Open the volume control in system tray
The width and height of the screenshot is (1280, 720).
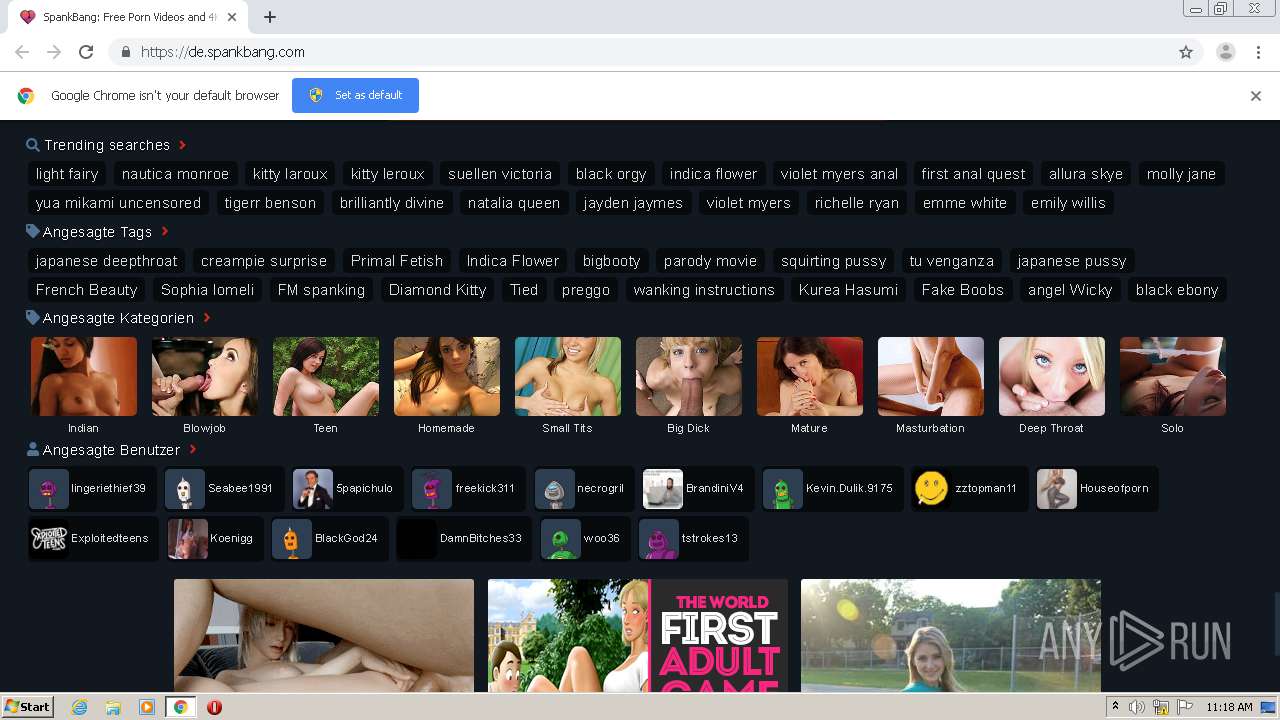click(1137, 707)
